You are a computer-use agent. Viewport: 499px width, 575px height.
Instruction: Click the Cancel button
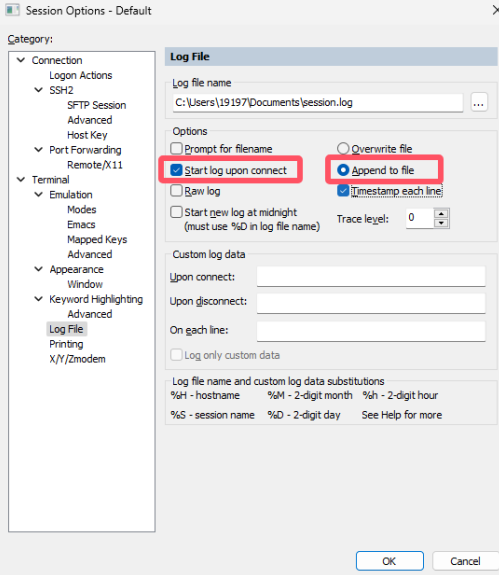pos(465,561)
